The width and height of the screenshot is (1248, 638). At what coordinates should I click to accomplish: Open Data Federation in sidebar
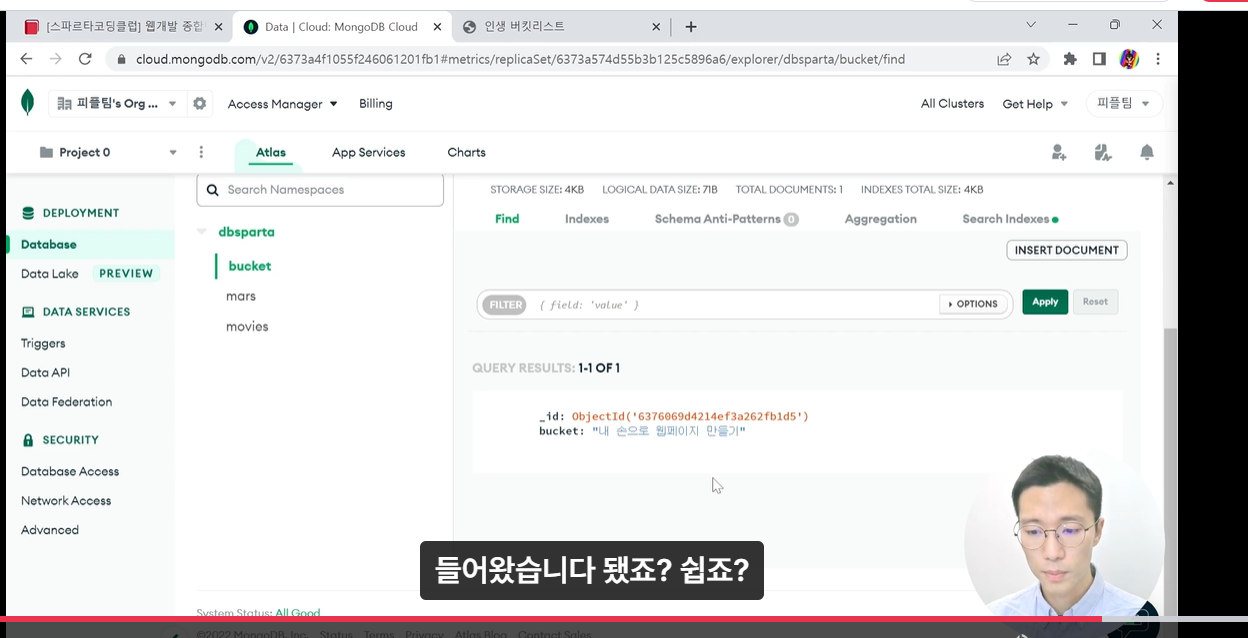click(x=66, y=402)
